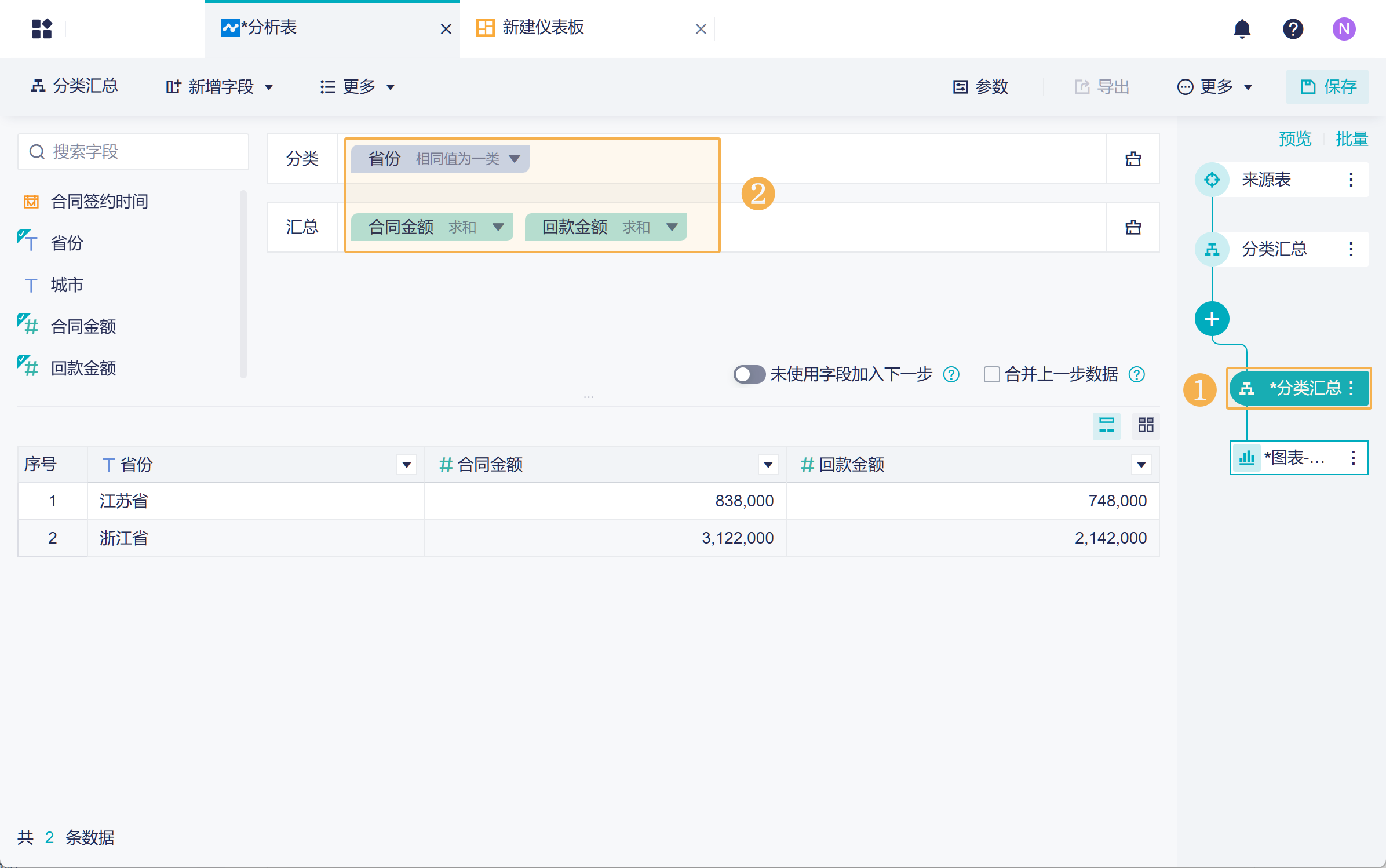
Task: Click the 预览 link
Action: click(x=1294, y=139)
